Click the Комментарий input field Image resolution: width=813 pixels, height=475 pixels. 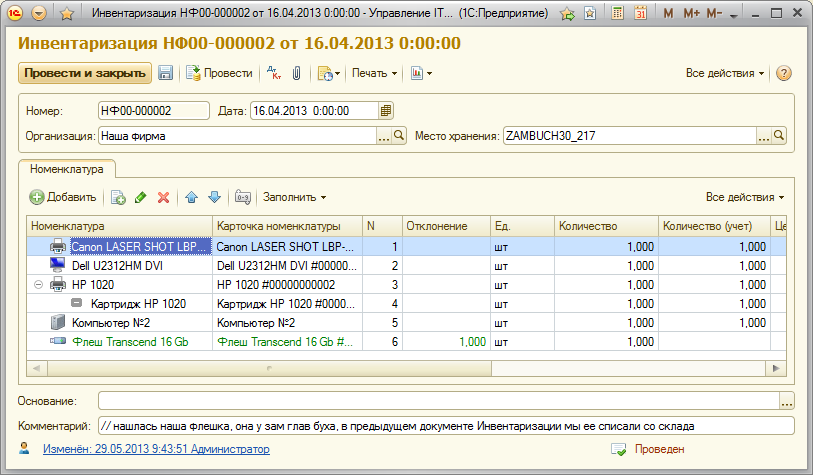446,426
